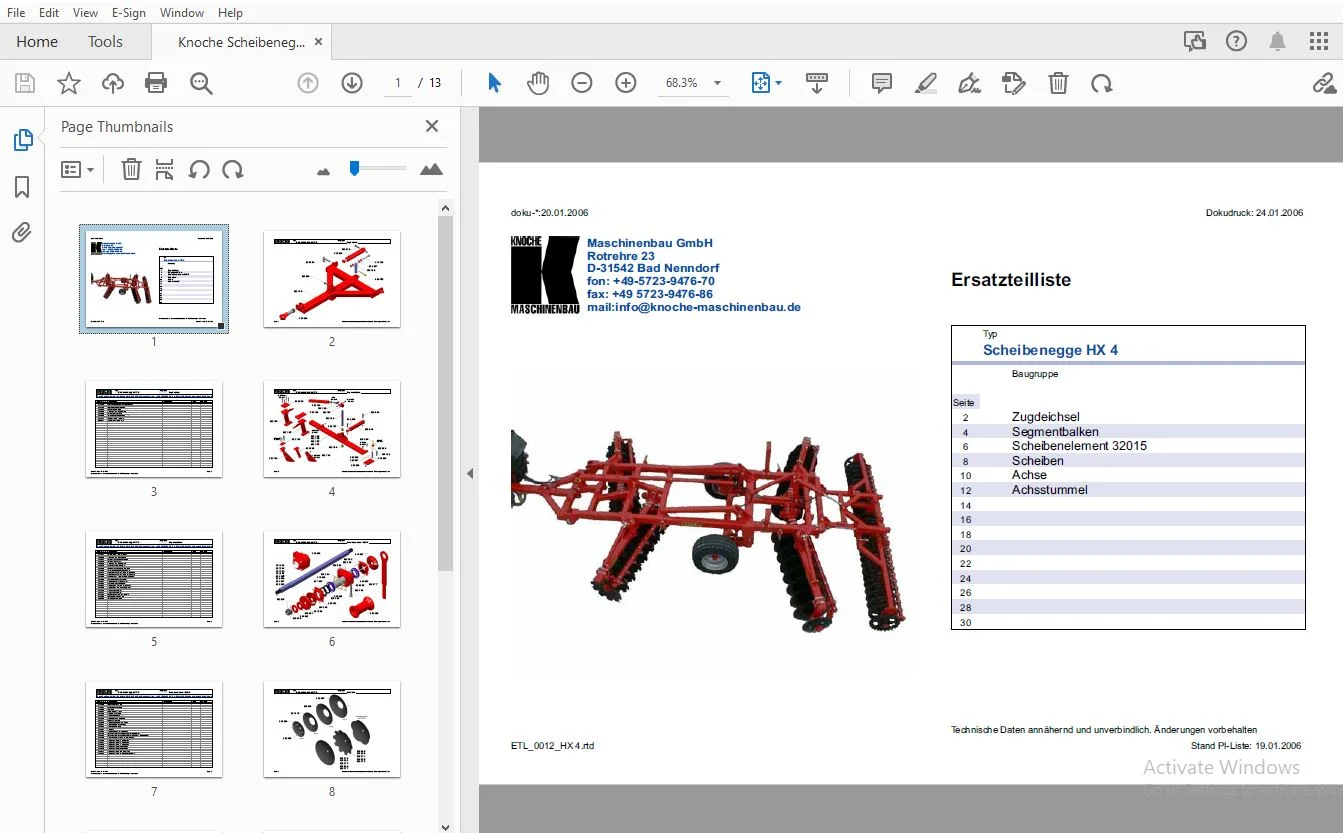Close the Page Thumbnails panel
Screen dimensions: 1343x833
coord(432,126)
